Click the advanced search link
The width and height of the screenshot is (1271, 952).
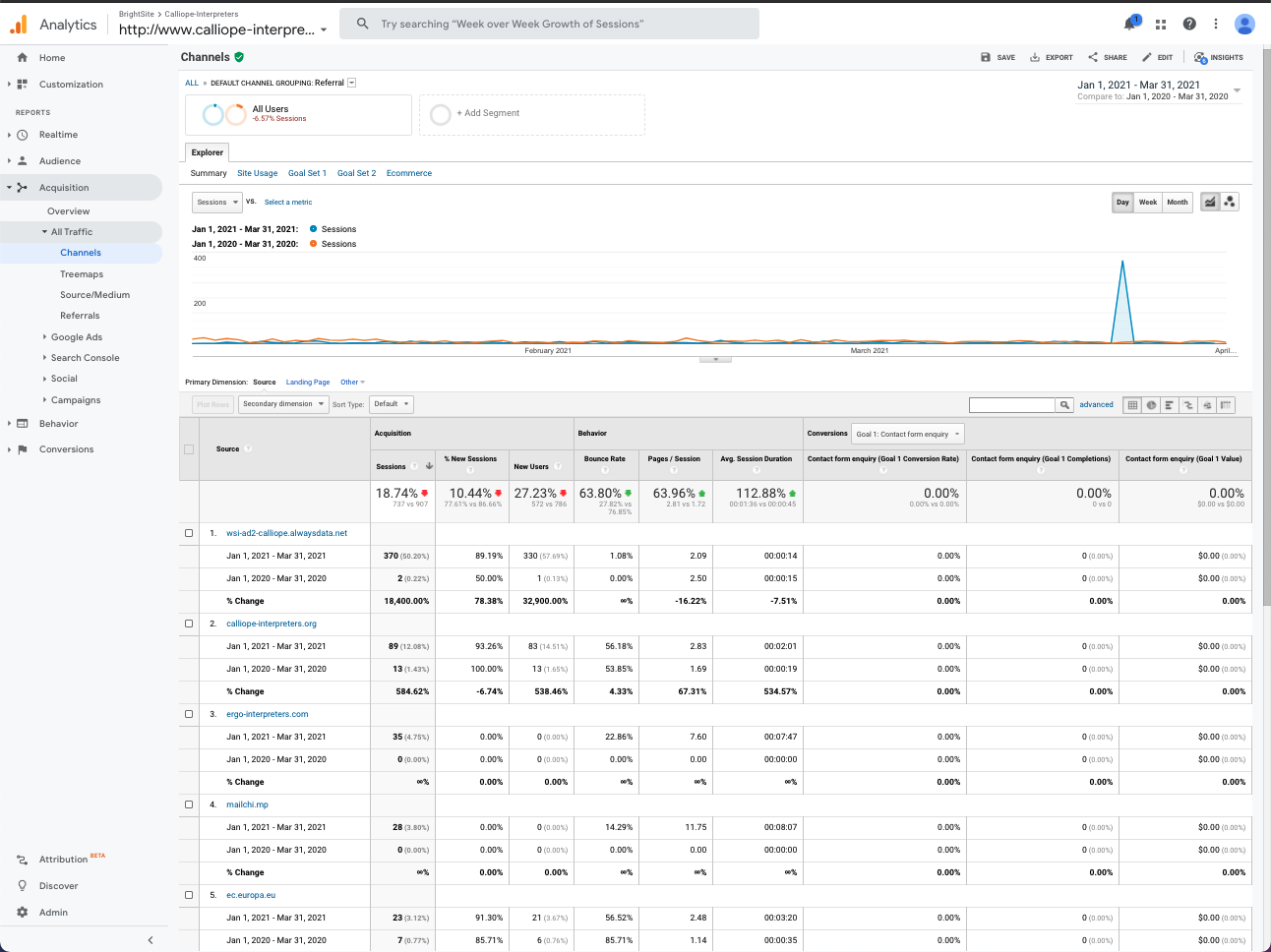coord(1096,404)
